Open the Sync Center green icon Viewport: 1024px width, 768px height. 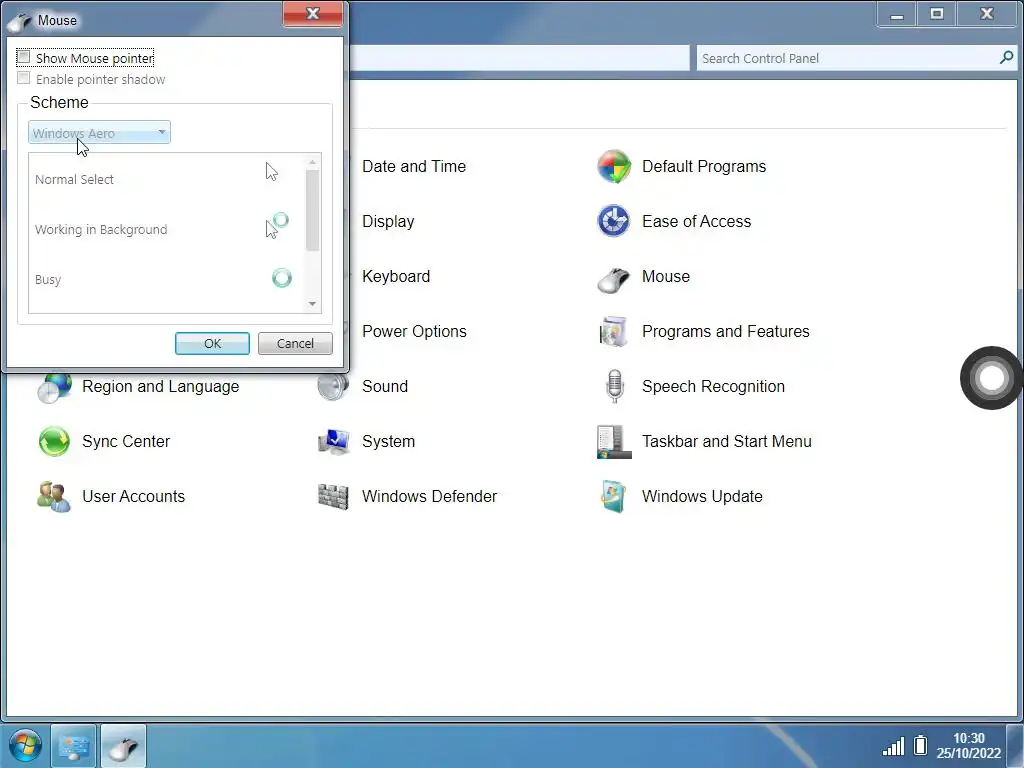tap(54, 441)
